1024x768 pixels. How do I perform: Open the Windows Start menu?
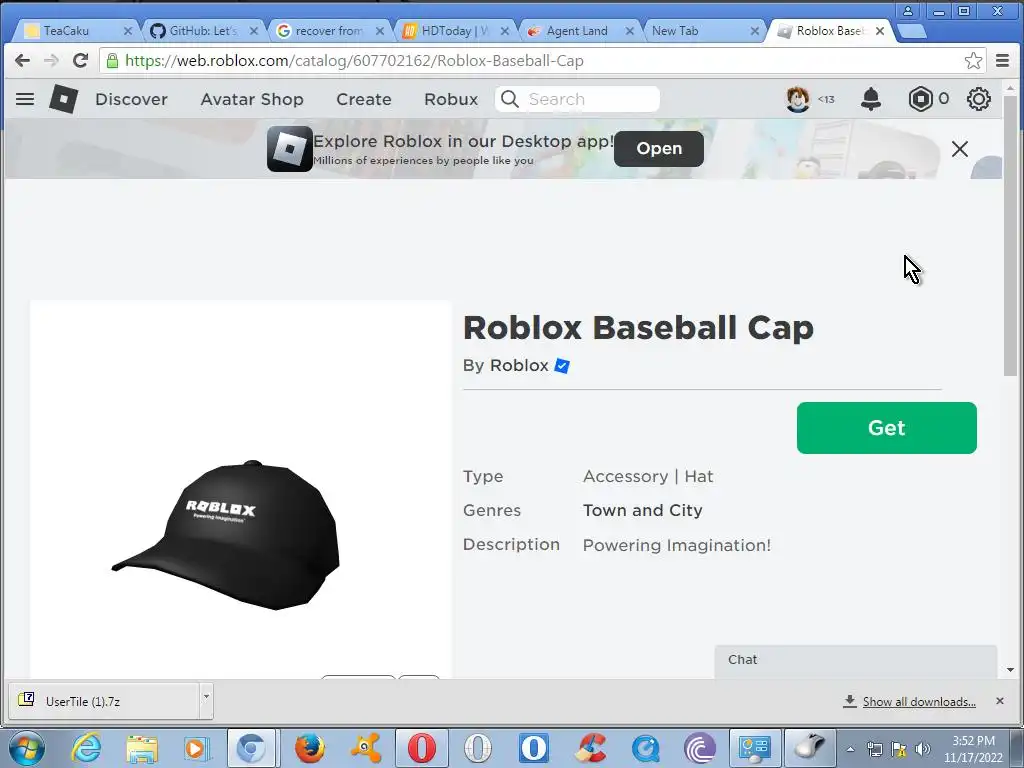27,748
